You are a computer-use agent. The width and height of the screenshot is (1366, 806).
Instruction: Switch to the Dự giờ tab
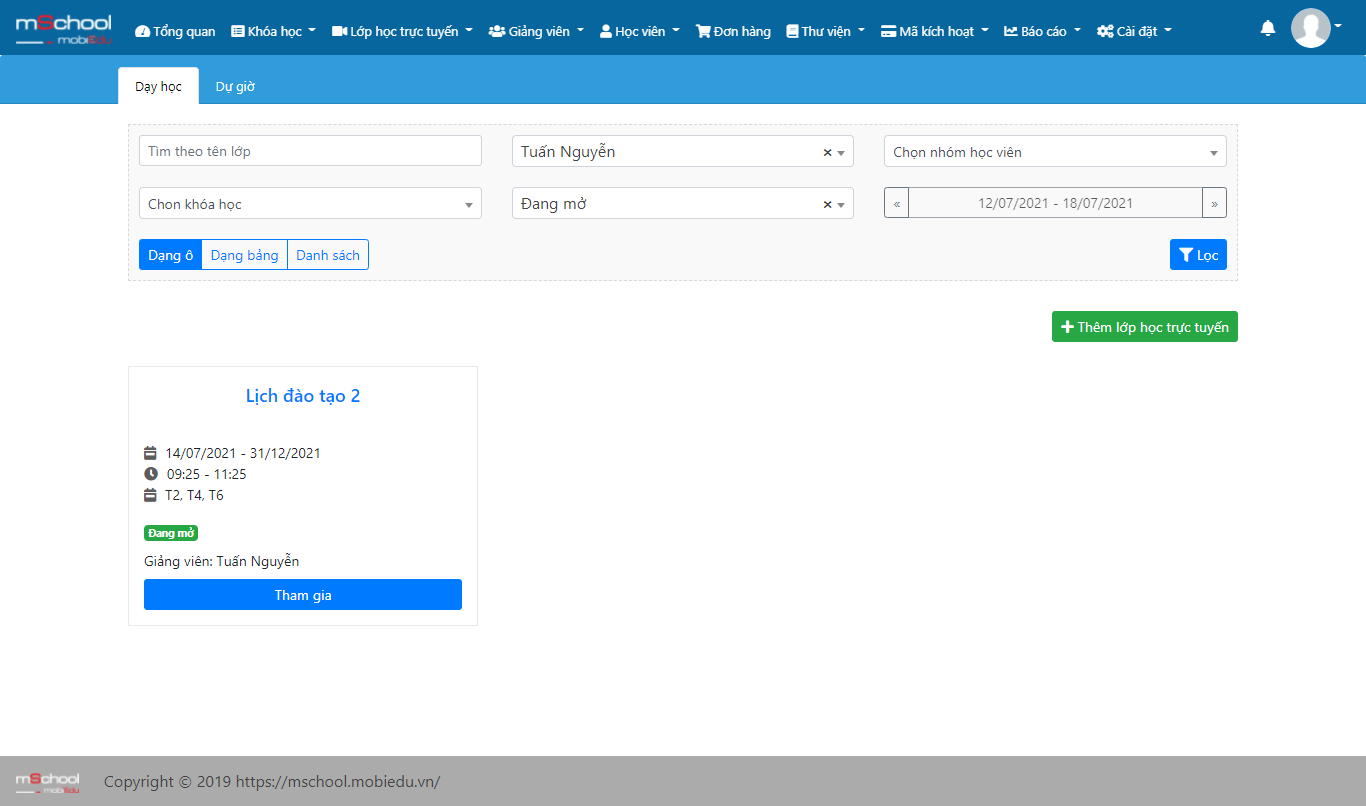tap(235, 86)
